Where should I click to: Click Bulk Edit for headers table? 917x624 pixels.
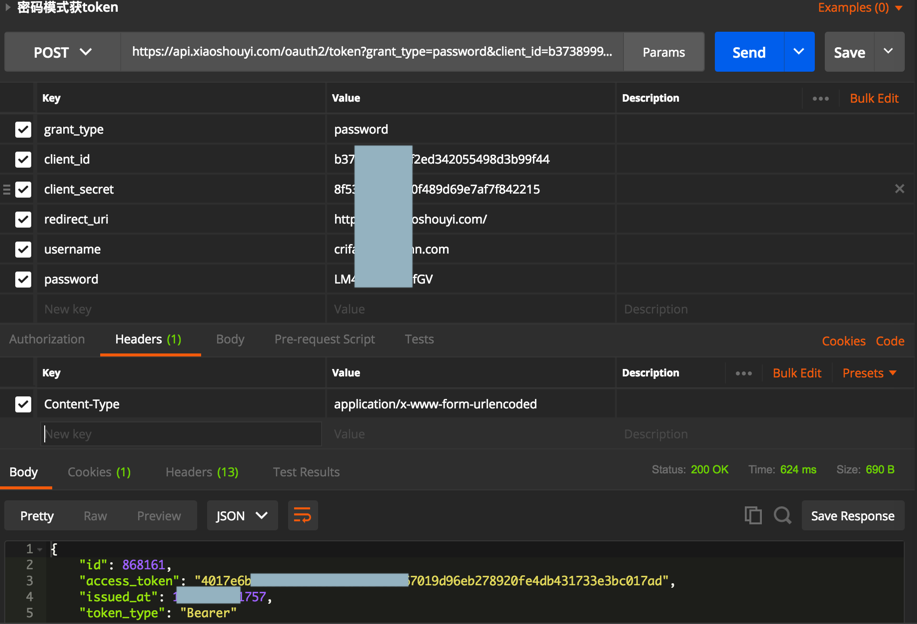coord(797,373)
